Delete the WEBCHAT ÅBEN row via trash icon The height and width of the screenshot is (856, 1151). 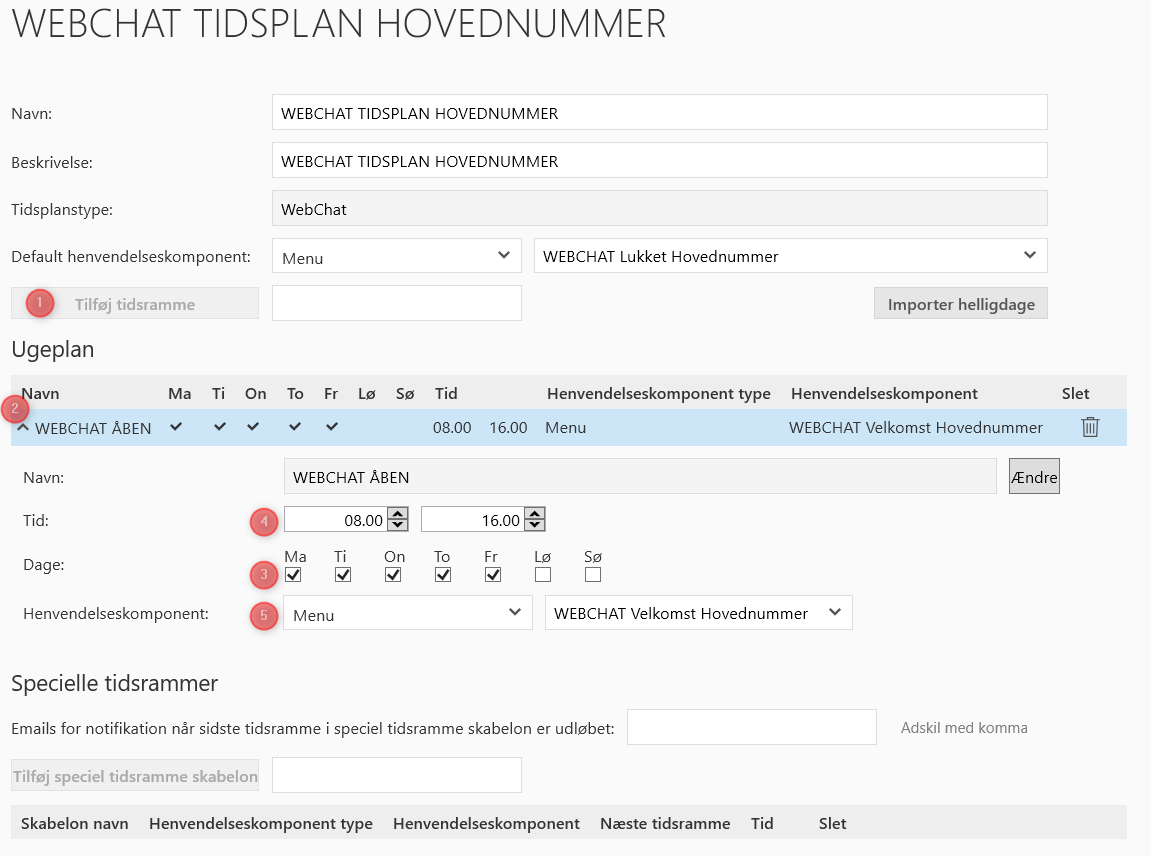pos(1090,427)
